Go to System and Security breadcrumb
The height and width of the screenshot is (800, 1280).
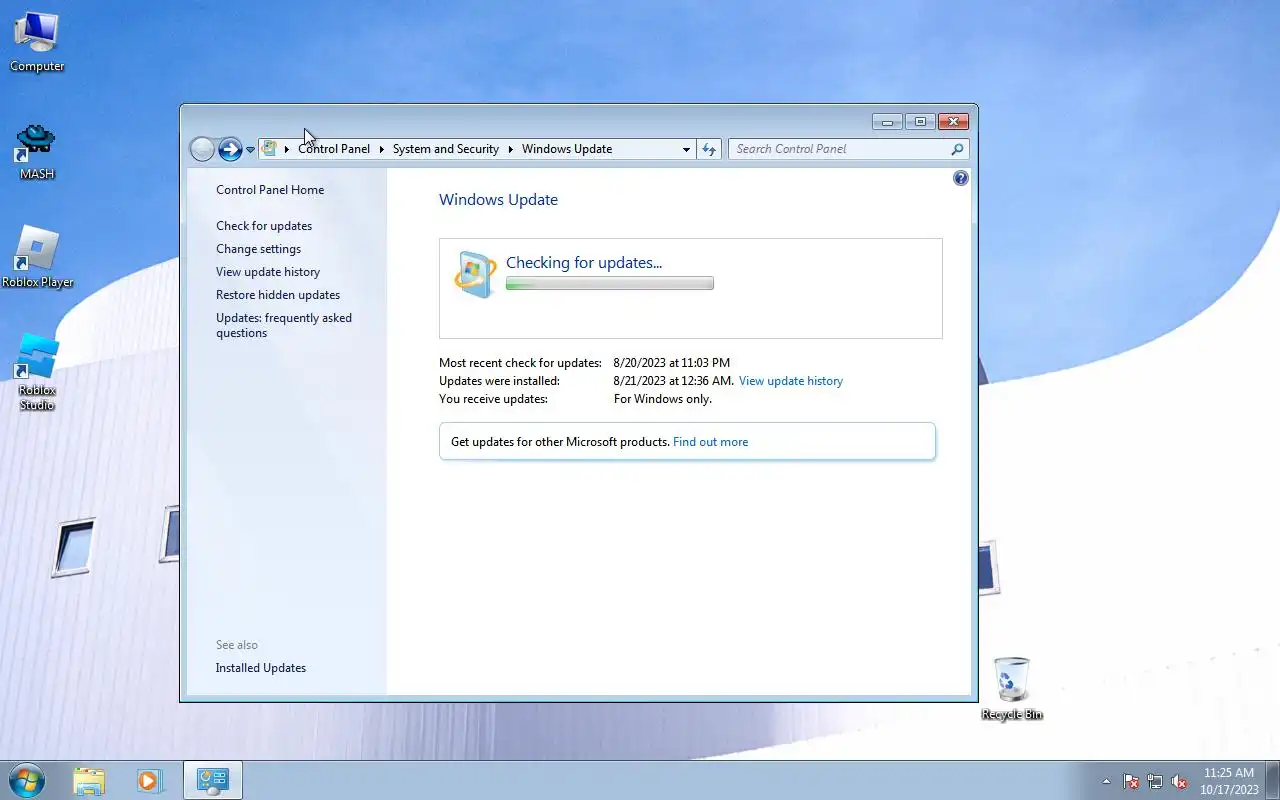(x=446, y=149)
